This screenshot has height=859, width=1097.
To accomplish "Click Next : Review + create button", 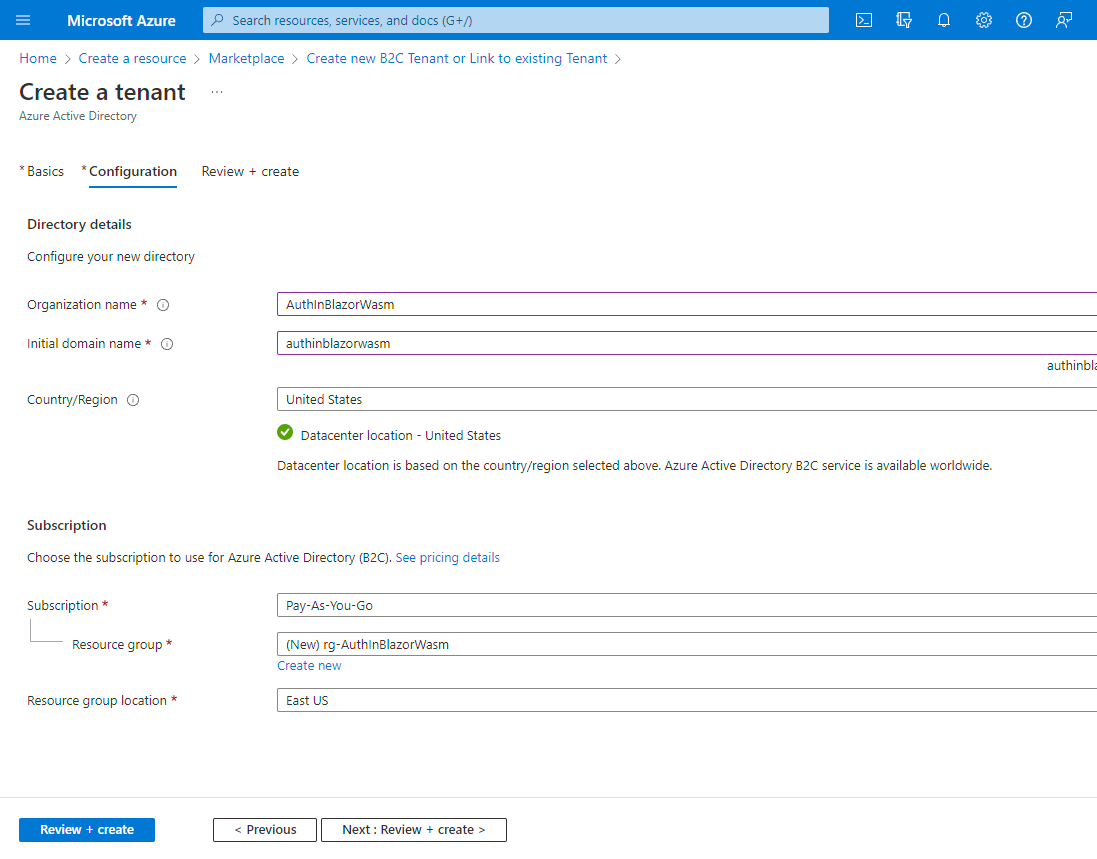I will pyautogui.click(x=413, y=830).
